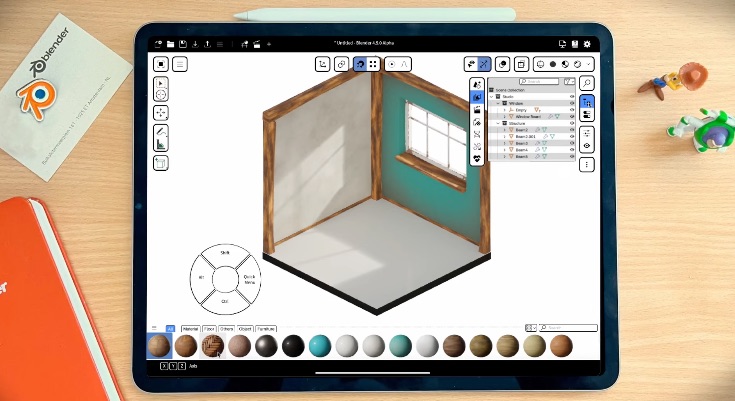This screenshot has width=735, height=401.
Task: Open the view layer properties tab icon
Action: pyautogui.click(x=477, y=122)
